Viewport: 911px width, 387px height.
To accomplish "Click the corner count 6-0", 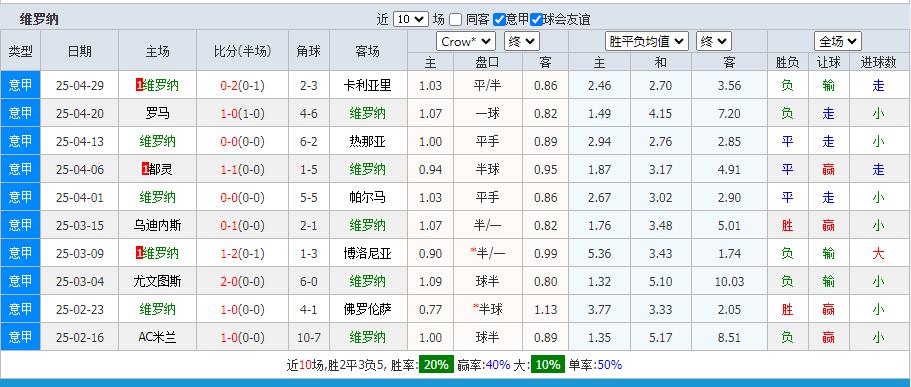I will 309,281.
